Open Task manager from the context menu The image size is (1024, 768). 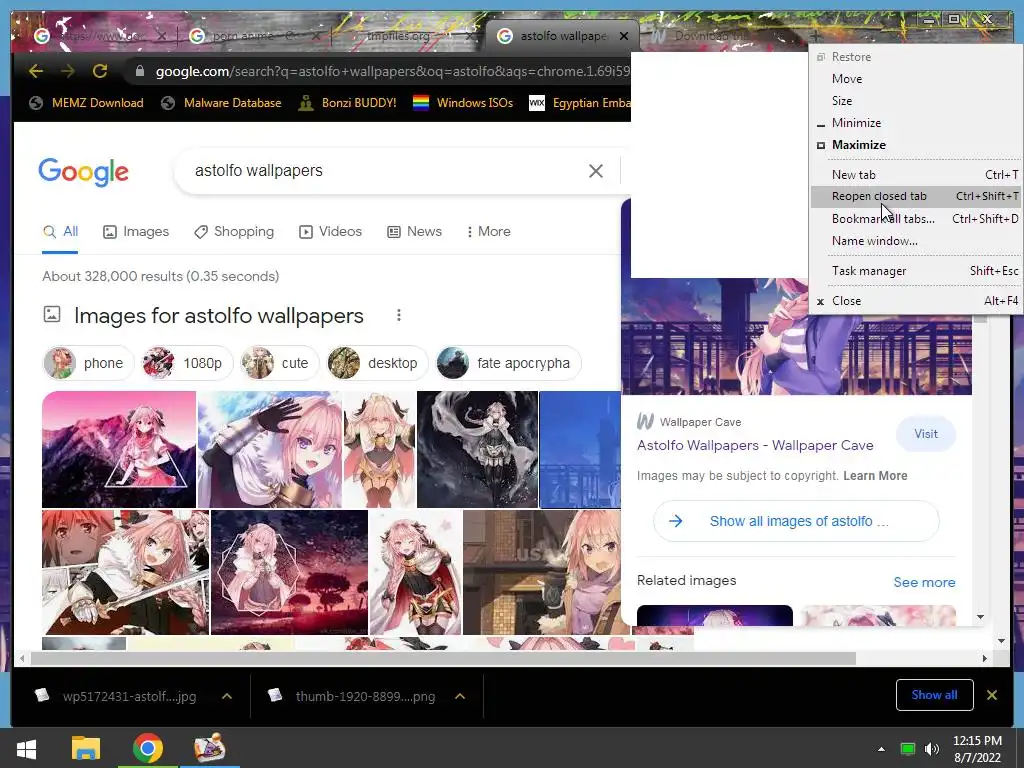point(915,270)
